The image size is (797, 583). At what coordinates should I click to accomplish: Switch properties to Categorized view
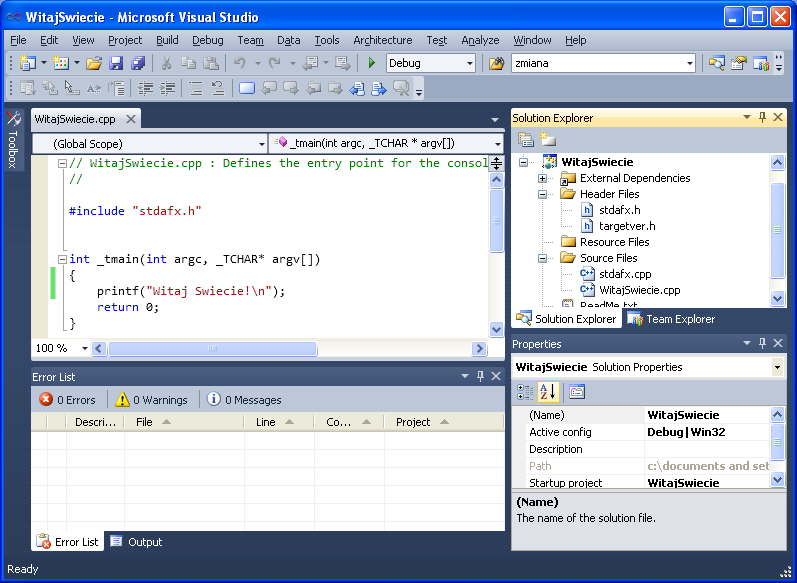click(525, 392)
